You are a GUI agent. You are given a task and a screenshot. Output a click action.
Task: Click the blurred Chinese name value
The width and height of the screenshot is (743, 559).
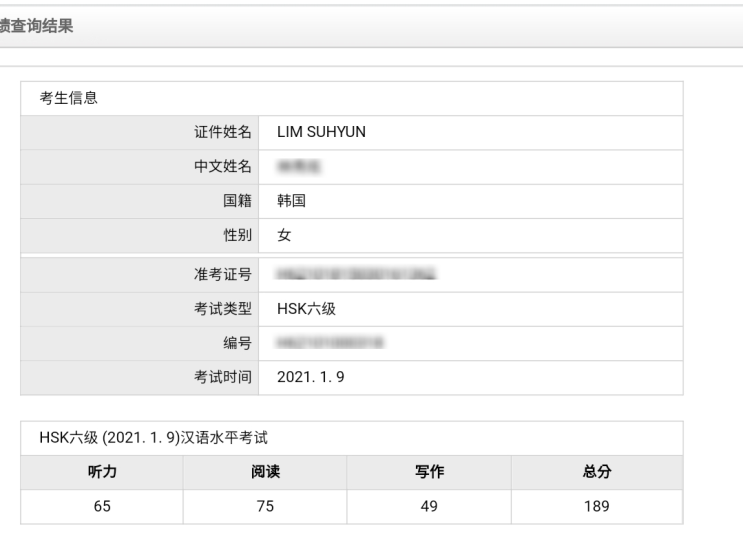tap(299, 166)
